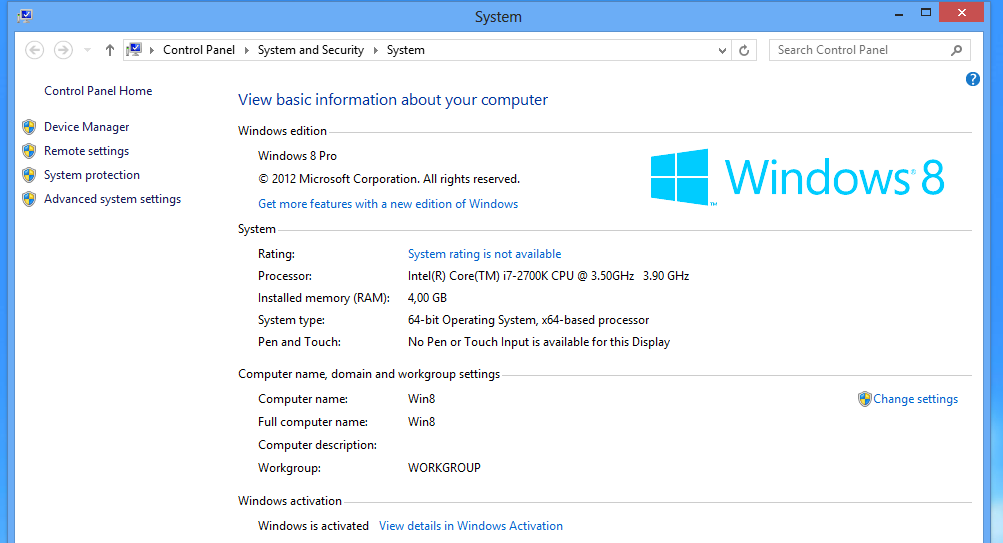This screenshot has height=543, width=1003.
Task: Open System protection
Action: [x=91, y=175]
